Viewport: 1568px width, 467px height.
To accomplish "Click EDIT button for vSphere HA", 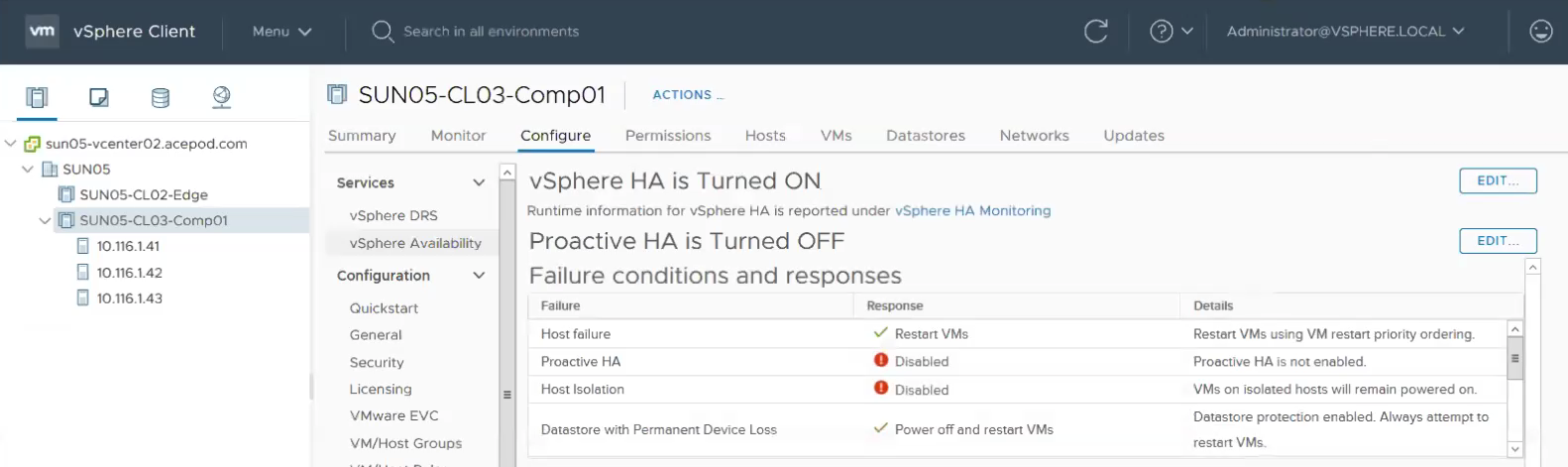I will (1498, 180).
